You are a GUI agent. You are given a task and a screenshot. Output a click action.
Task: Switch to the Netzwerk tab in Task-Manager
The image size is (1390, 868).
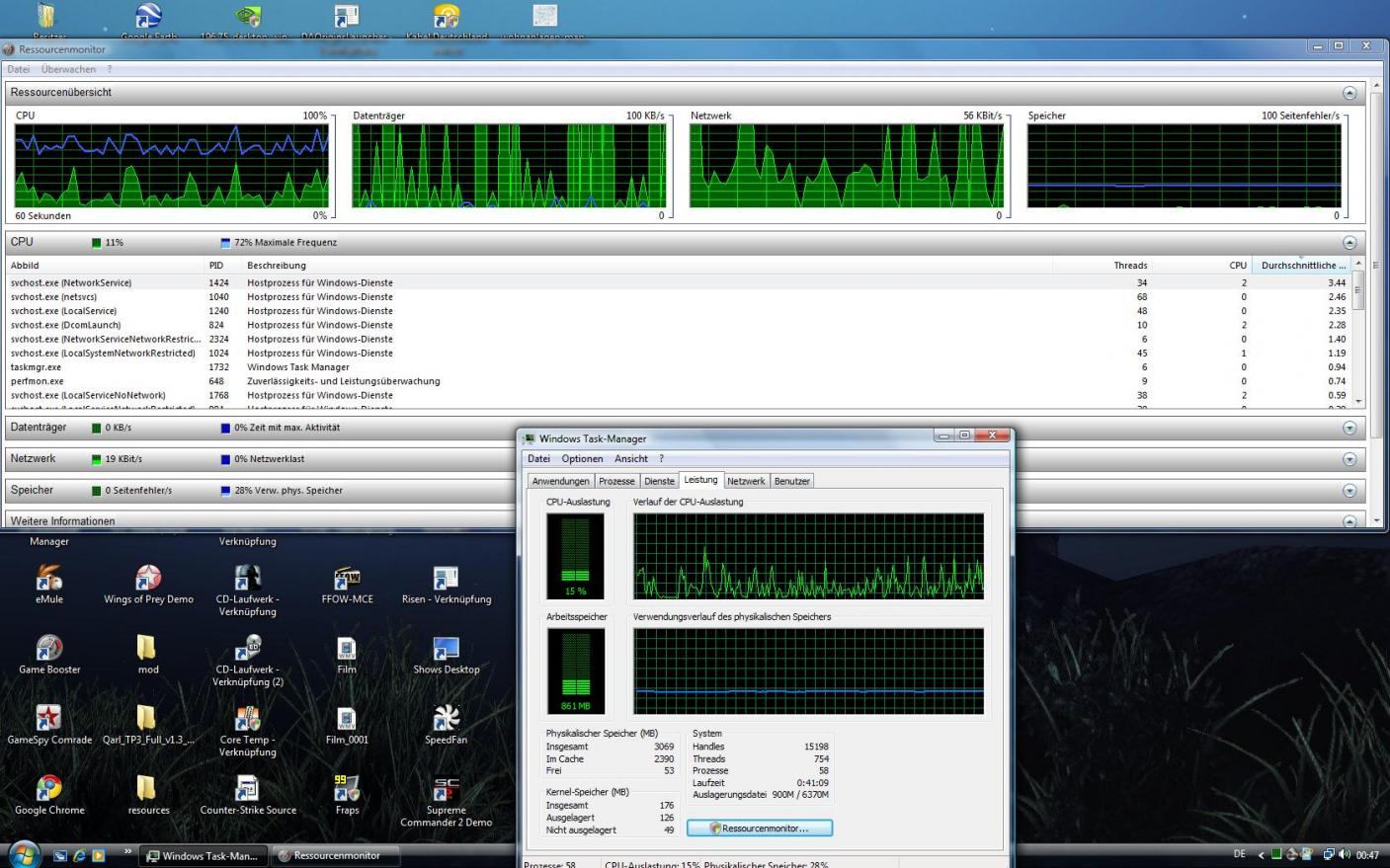746,482
